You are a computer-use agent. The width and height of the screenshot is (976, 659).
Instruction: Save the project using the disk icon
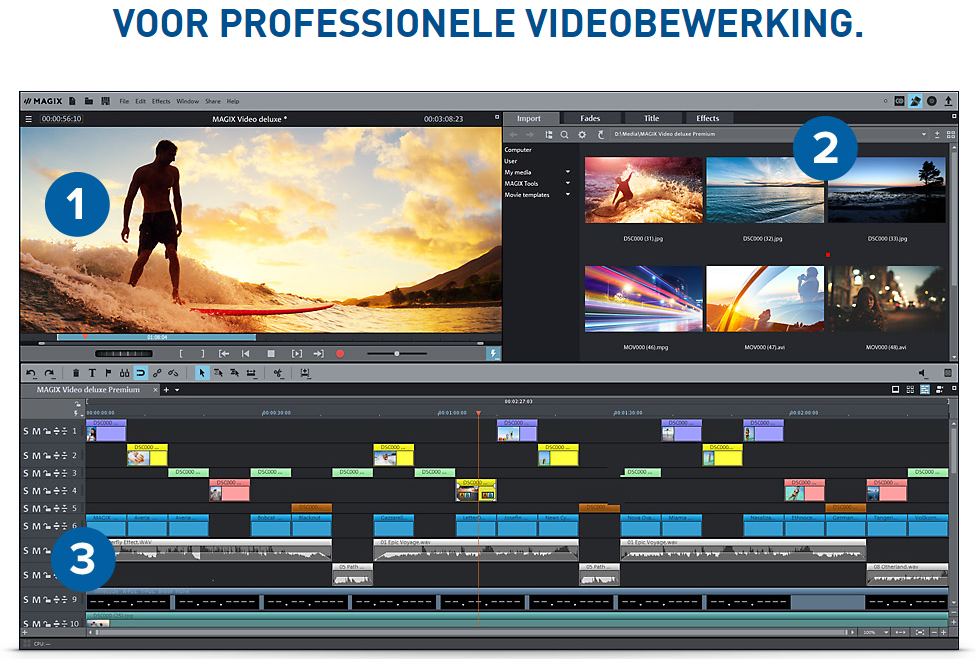[105, 101]
